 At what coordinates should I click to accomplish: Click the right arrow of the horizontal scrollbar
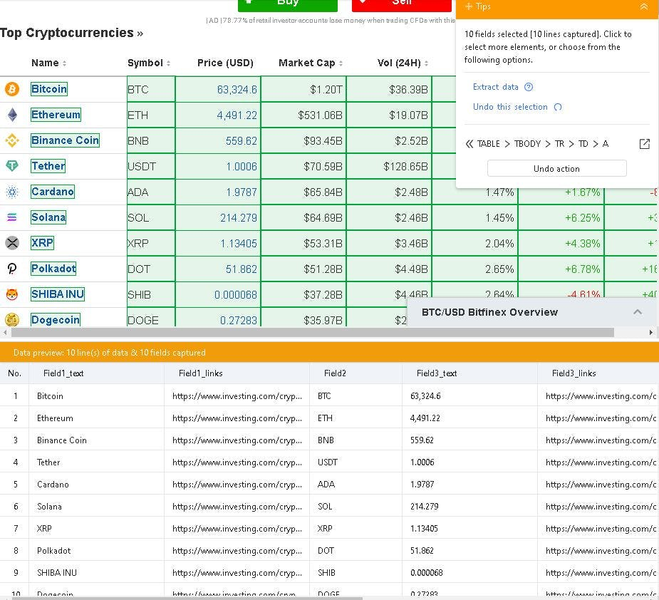pyautogui.click(x=651, y=333)
